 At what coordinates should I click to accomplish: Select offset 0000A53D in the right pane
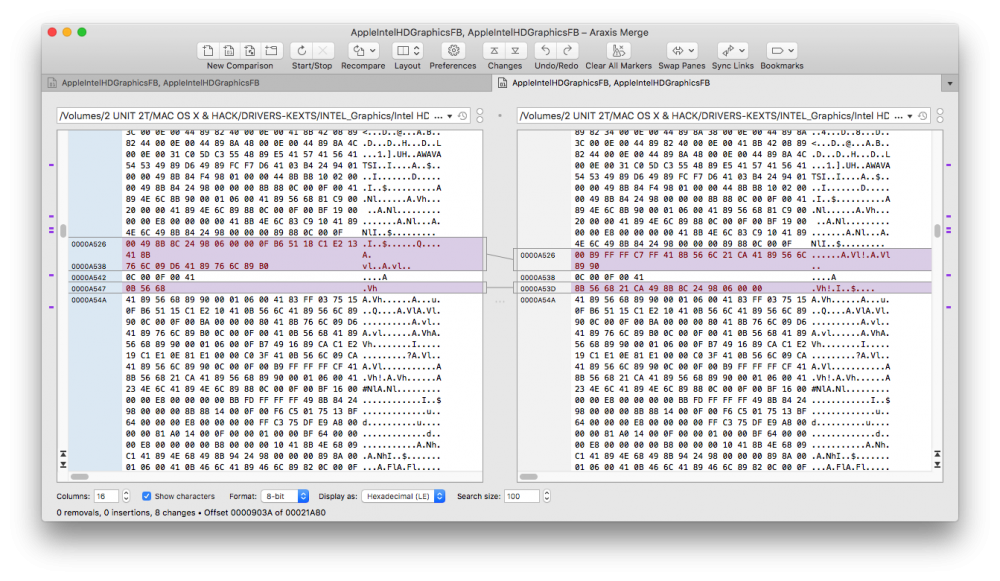click(x=538, y=289)
